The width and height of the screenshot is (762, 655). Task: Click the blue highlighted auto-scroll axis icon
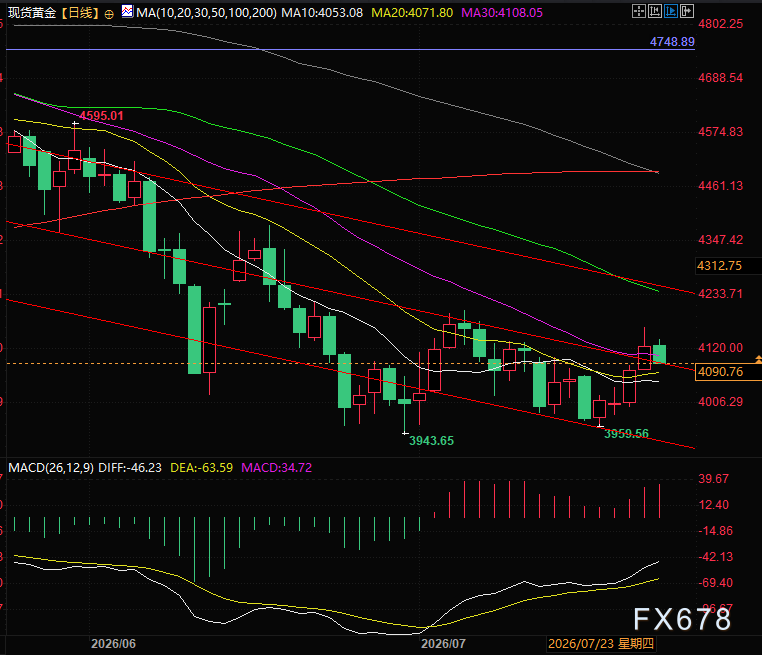pyautogui.click(x=671, y=11)
